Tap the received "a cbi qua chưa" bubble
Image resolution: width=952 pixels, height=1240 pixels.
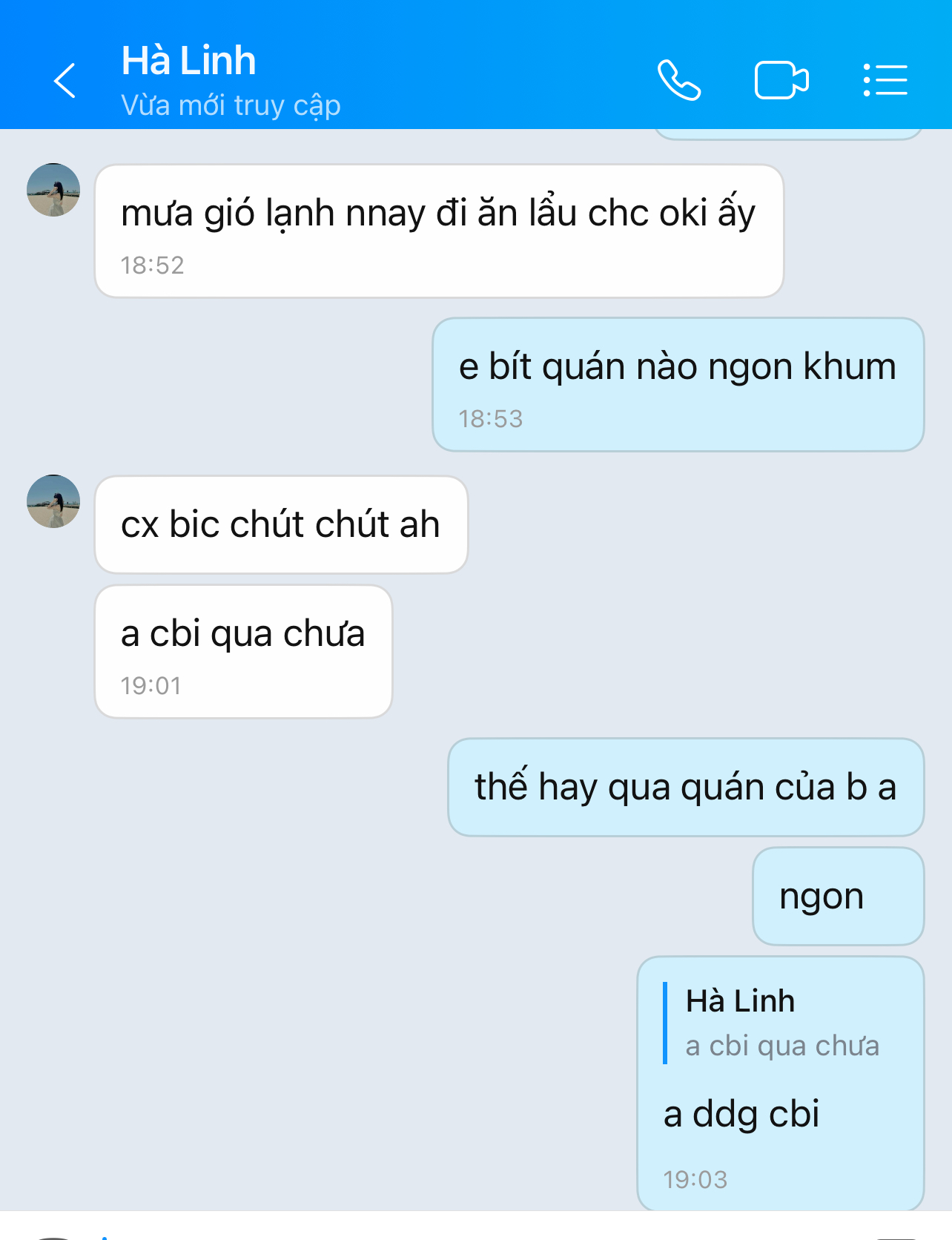(x=243, y=651)
